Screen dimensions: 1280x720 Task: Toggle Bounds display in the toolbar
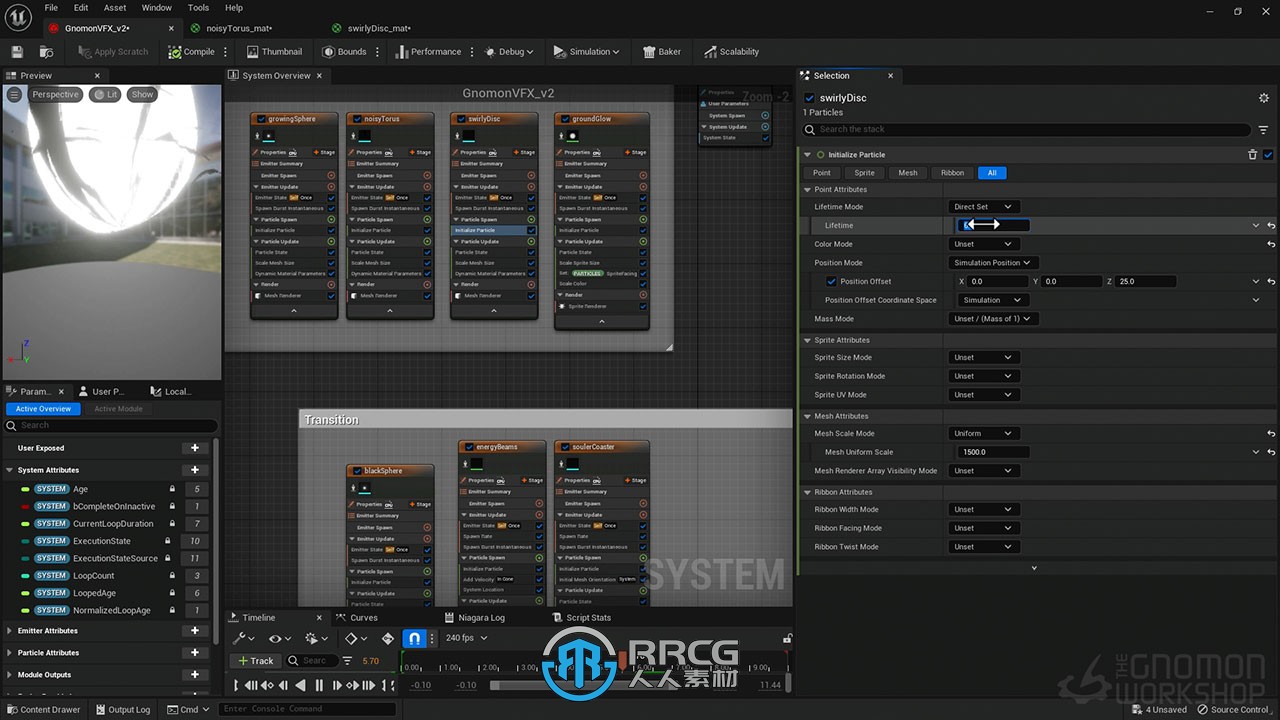pos(345,52)
